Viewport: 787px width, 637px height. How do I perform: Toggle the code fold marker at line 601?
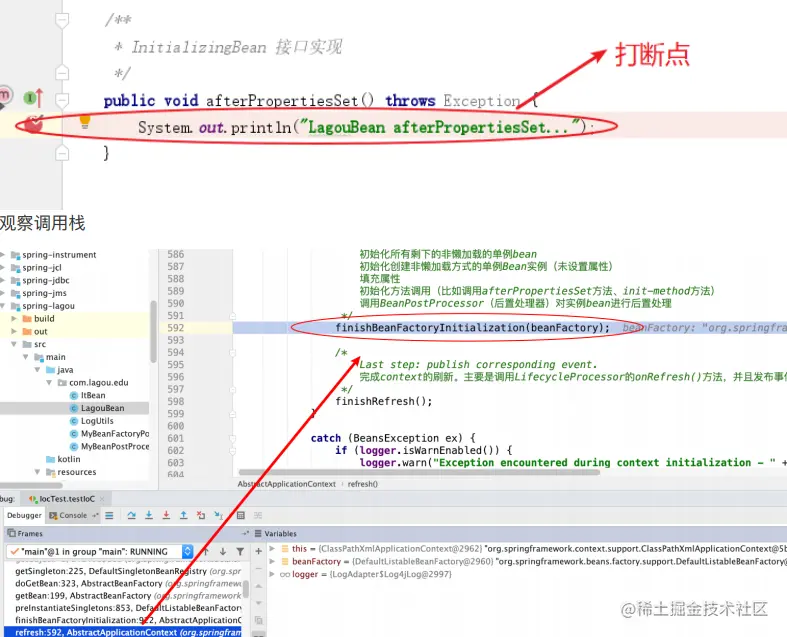tap(232, 439)
